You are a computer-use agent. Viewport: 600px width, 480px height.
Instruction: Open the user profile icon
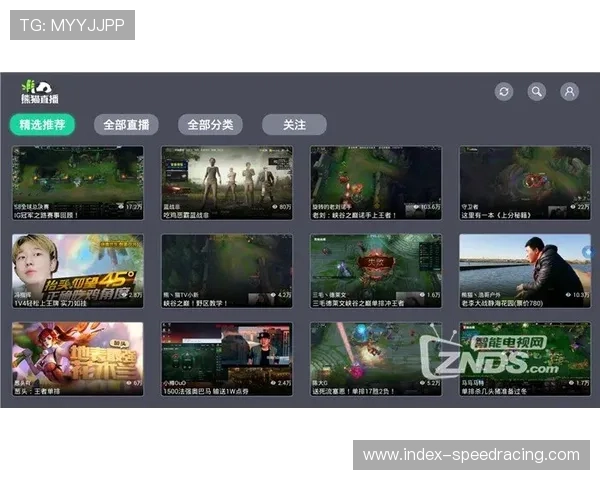coord(569,92)
